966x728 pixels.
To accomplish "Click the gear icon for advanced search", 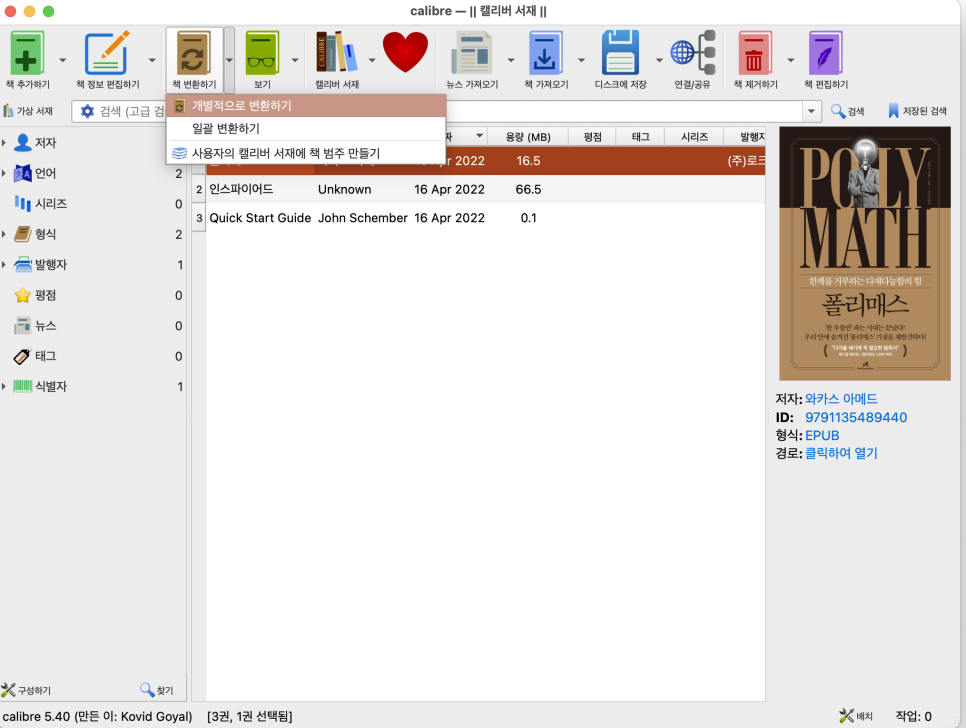I will [87, 111].
